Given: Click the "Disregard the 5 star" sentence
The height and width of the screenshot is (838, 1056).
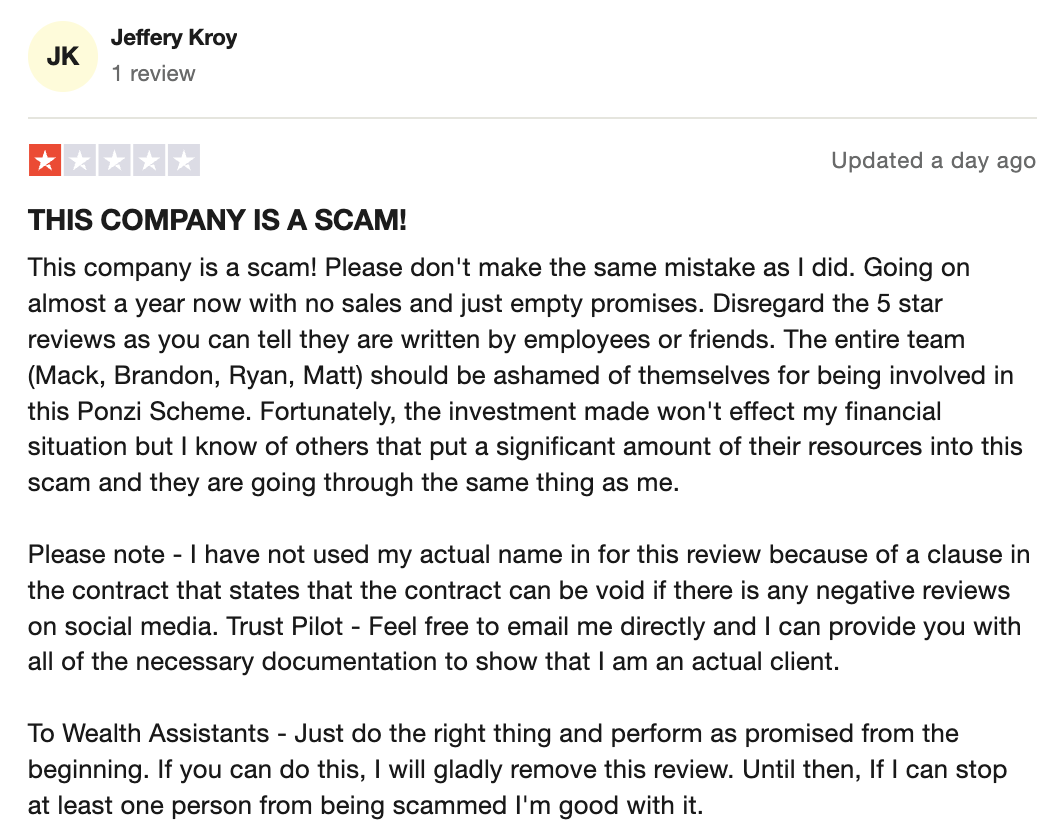Looking at the screenshot, I should pyautogui.click(x=827, y=303).
